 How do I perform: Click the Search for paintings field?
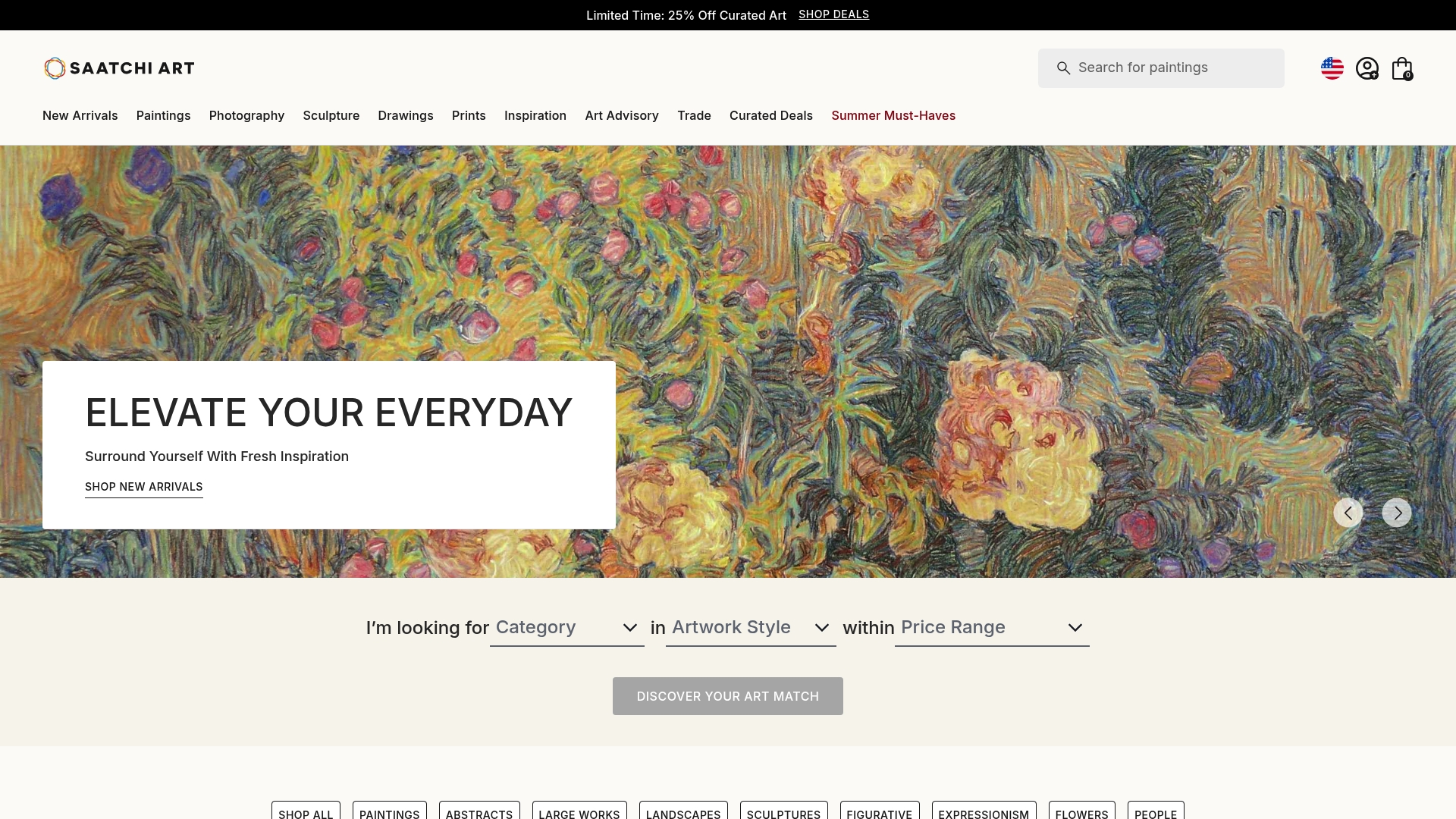click(x=1161, y=68)
